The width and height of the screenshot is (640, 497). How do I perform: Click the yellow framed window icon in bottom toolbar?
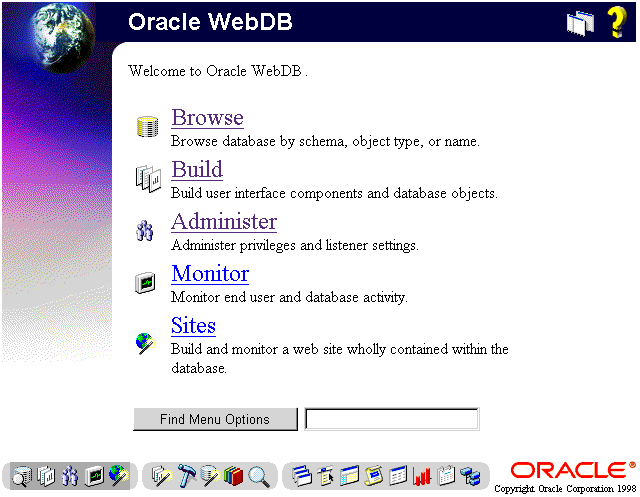[349, 476]
